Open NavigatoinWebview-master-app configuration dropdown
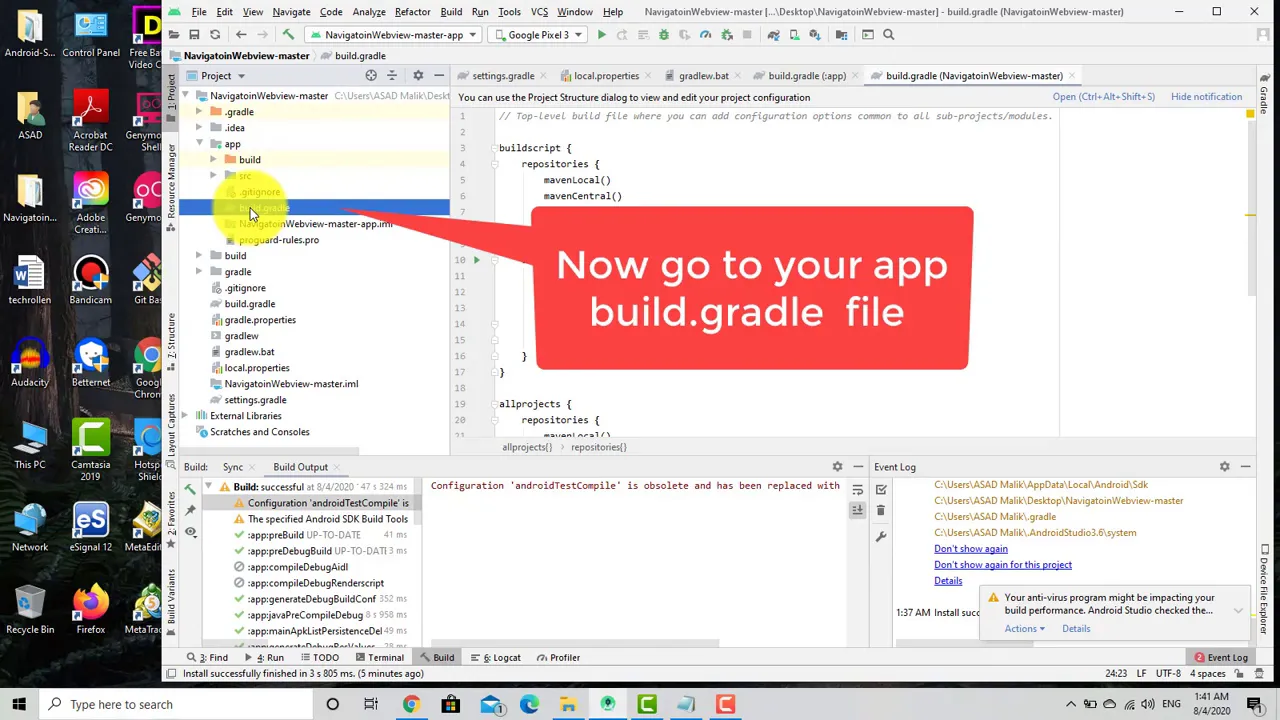Image resolution: width=1280 pixels, height=720 pixels. [x=395, y=34]
